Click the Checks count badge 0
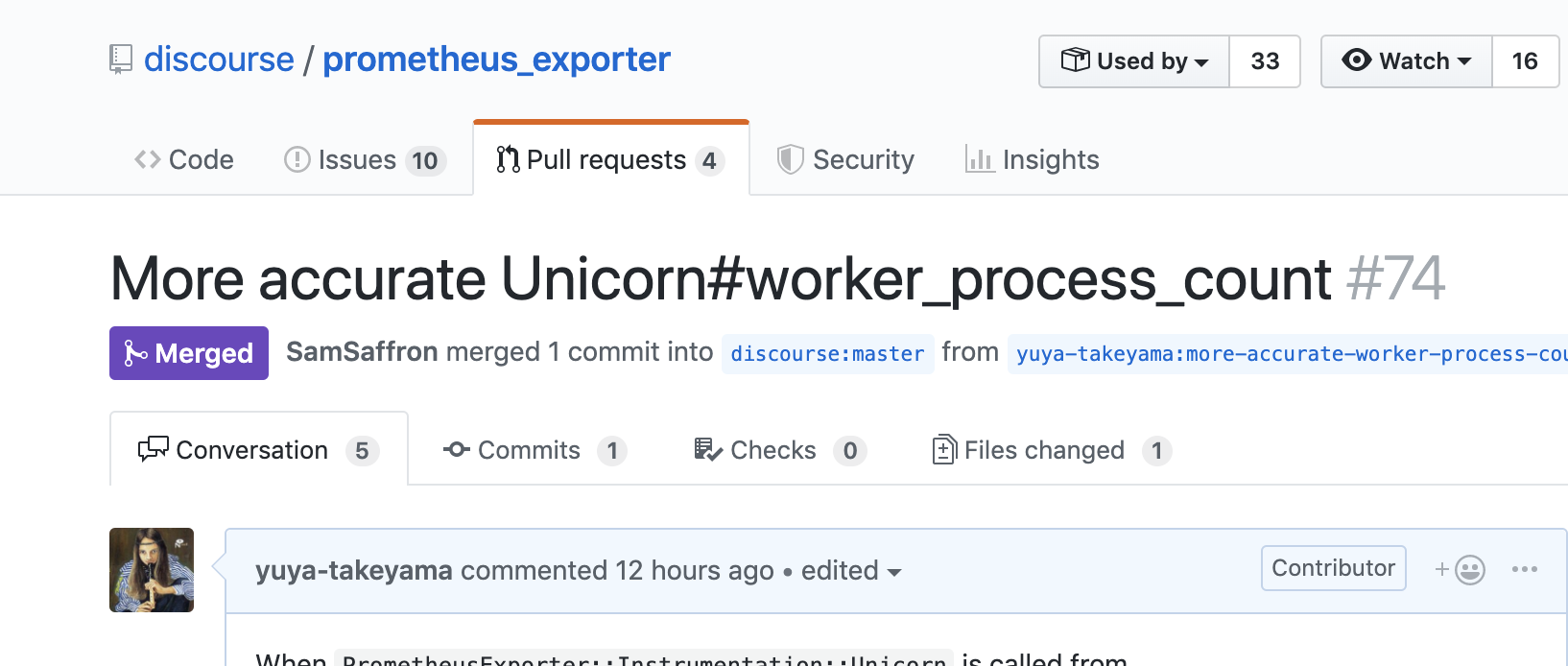Screen dimensions: 1568x666 click(850, 451)
